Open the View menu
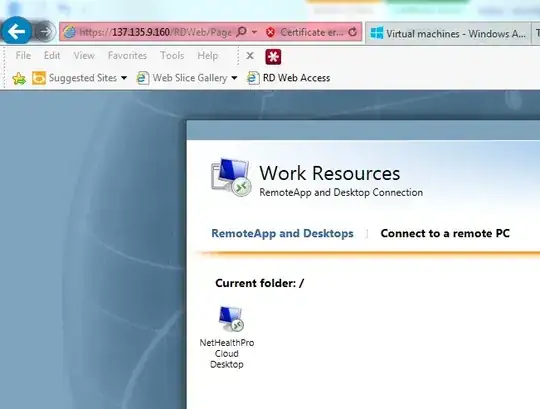This screenshot has height=409, width=540. click(84, 55)
